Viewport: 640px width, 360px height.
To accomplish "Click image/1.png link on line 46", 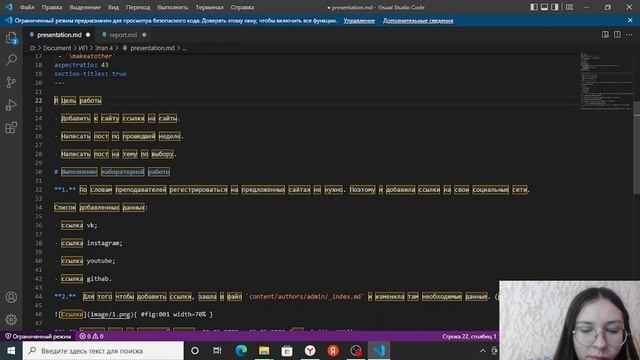I will coord(110,314).
